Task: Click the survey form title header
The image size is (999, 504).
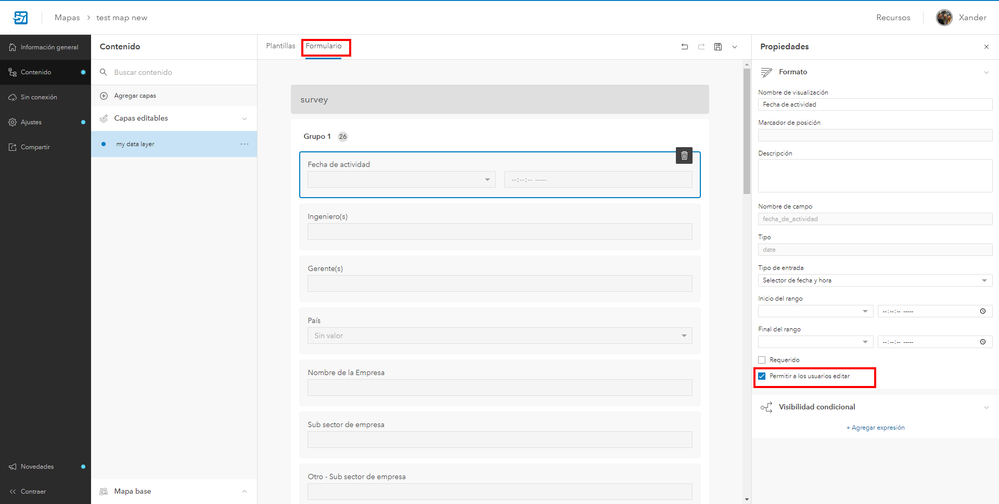Action: (500, 100)
